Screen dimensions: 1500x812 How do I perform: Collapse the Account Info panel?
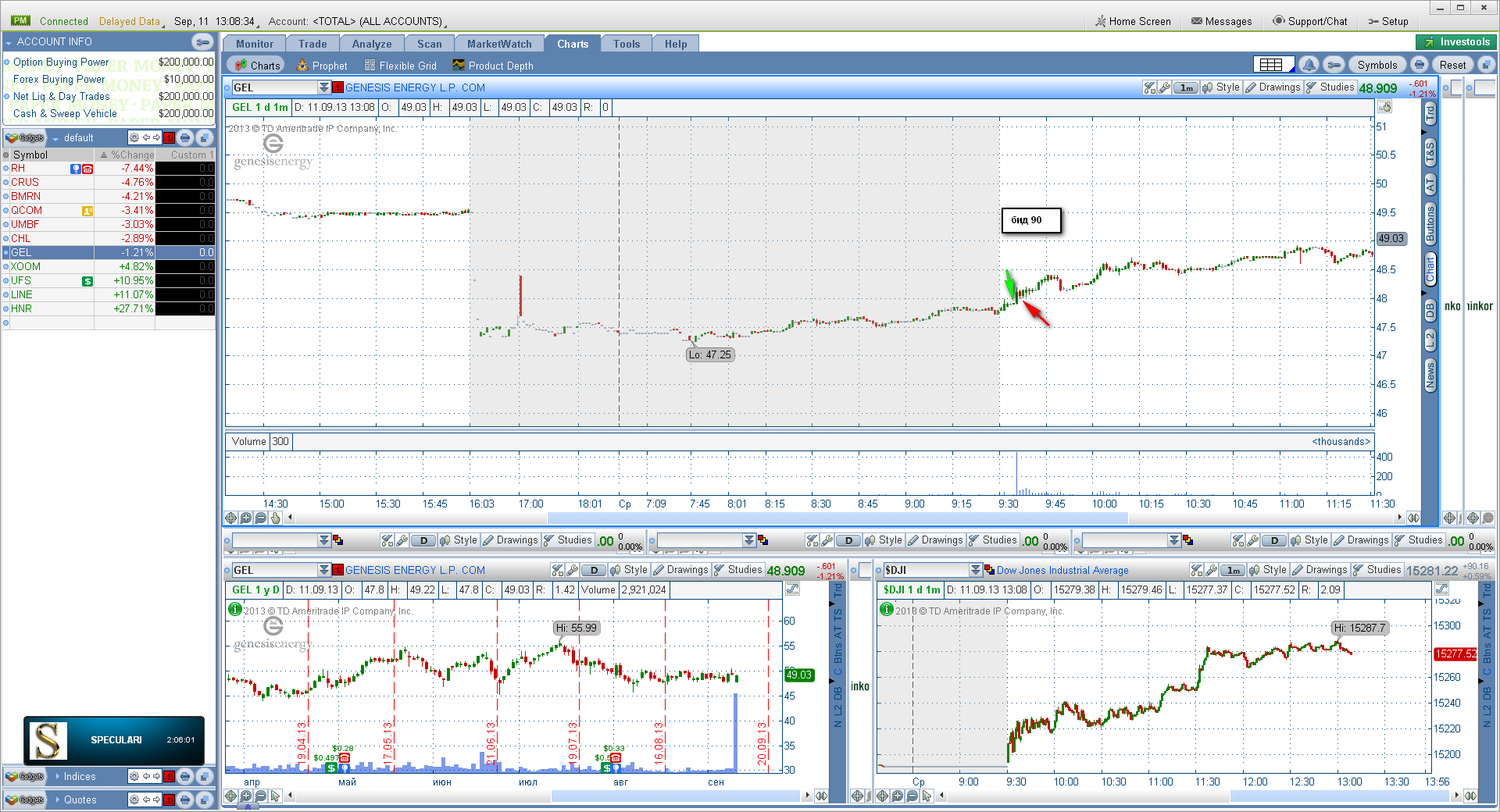coord(203,41)
